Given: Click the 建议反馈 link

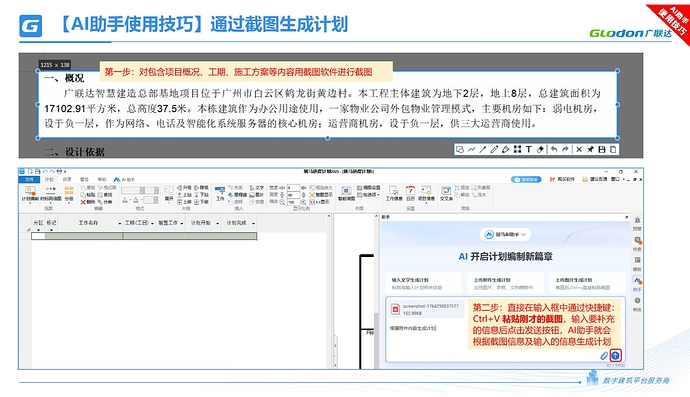Looking at the screenshot, I should click(595, 180).
